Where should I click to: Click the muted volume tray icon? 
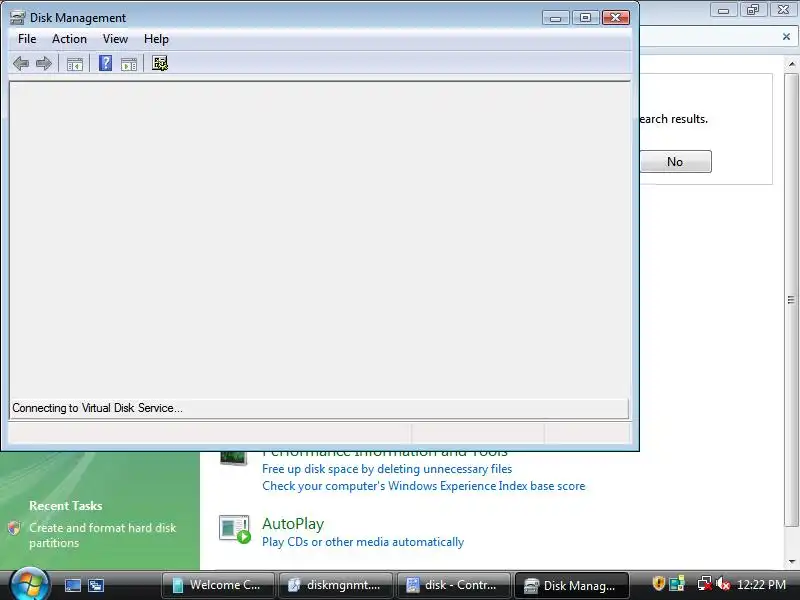pos(723,583)
